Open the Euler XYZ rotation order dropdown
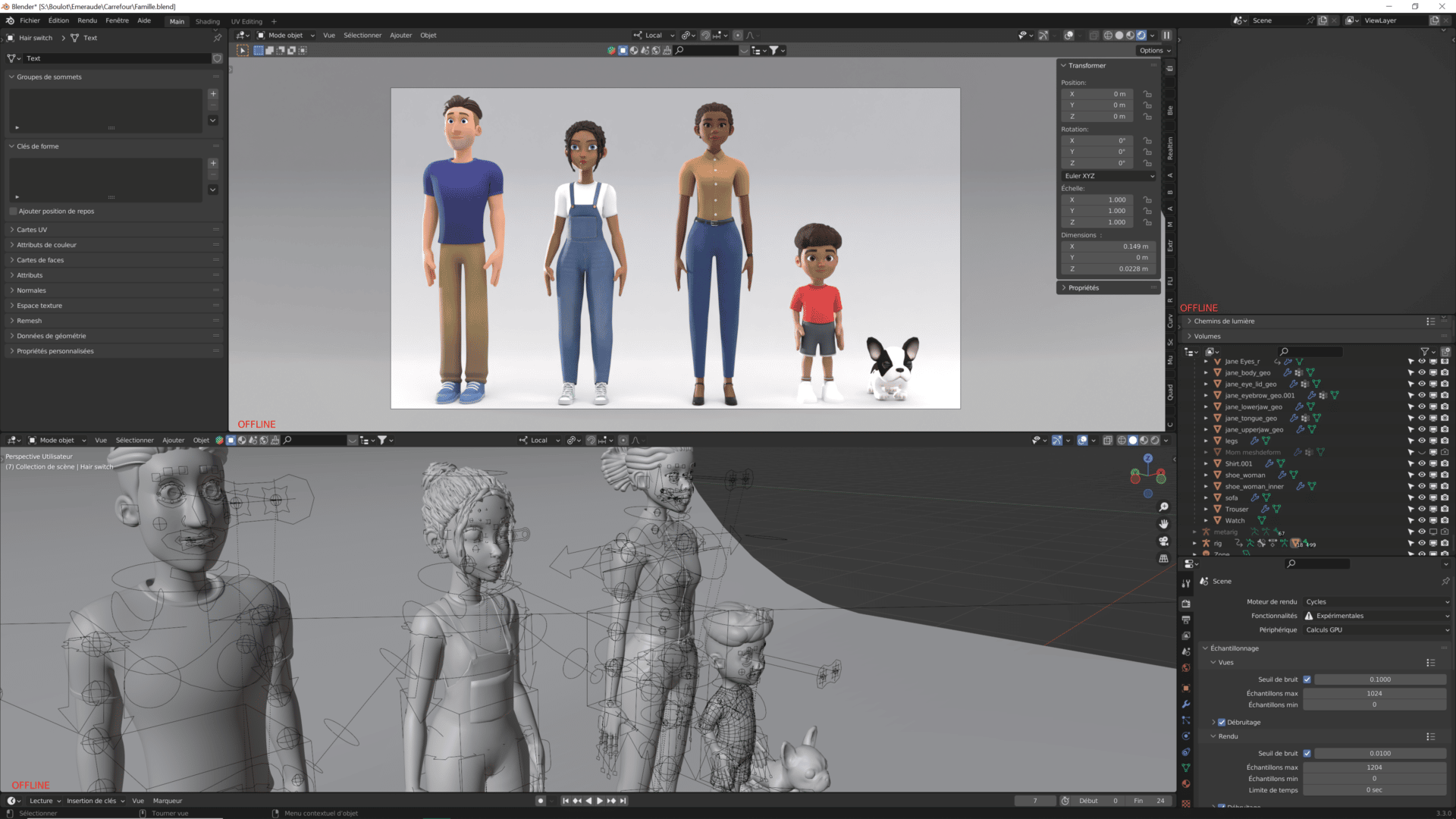The width and height of the screenshot is (1456, 819). coord(1107,175)
